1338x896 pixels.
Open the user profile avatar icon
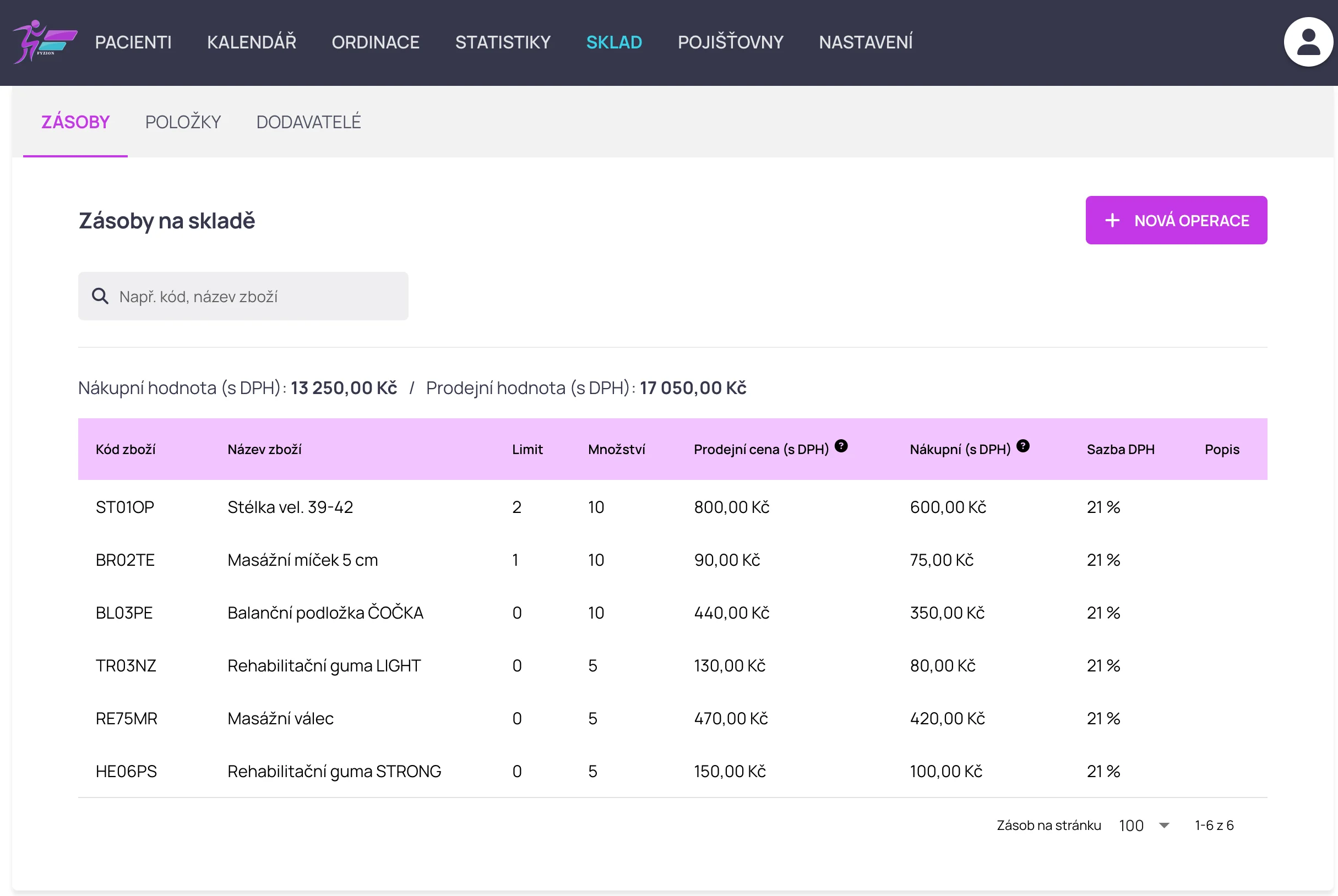click(1308, 42)
